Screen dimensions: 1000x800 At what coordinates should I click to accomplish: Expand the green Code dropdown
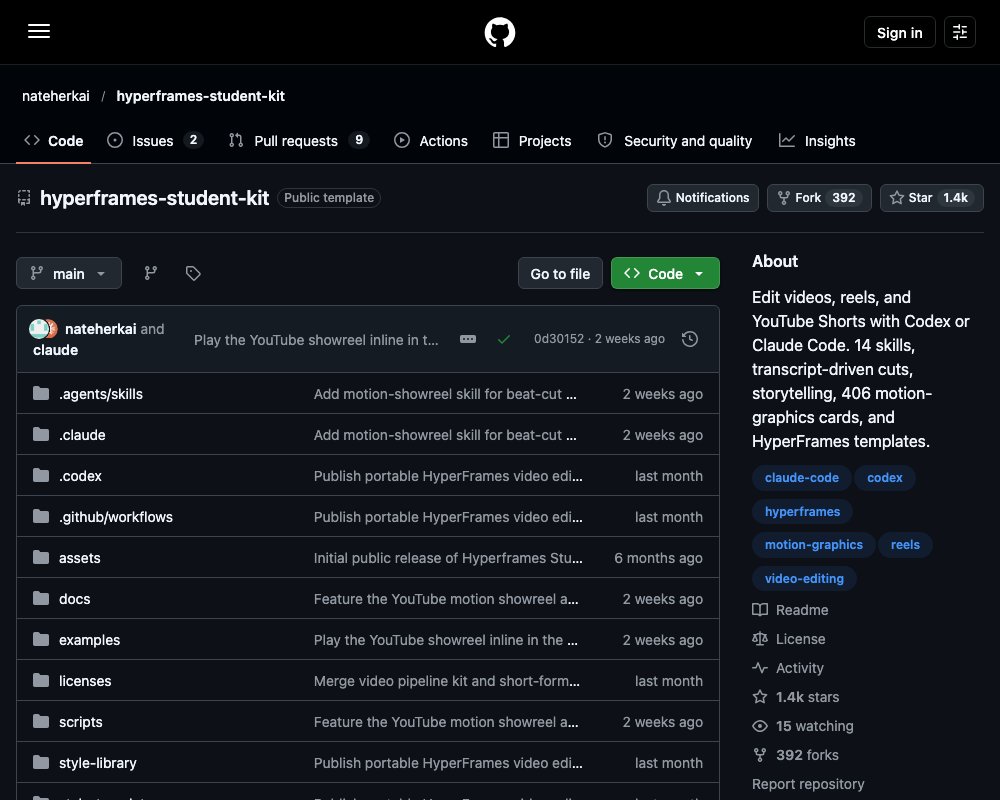tap(665, 273)
